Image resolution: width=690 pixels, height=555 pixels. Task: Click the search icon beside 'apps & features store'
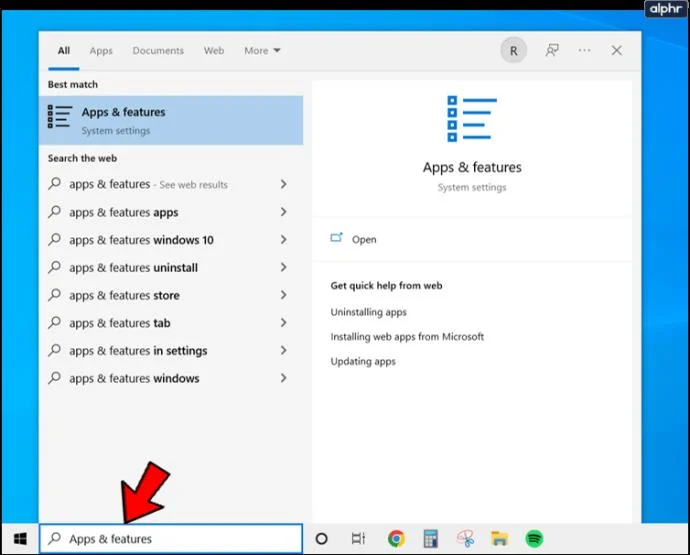54,294
